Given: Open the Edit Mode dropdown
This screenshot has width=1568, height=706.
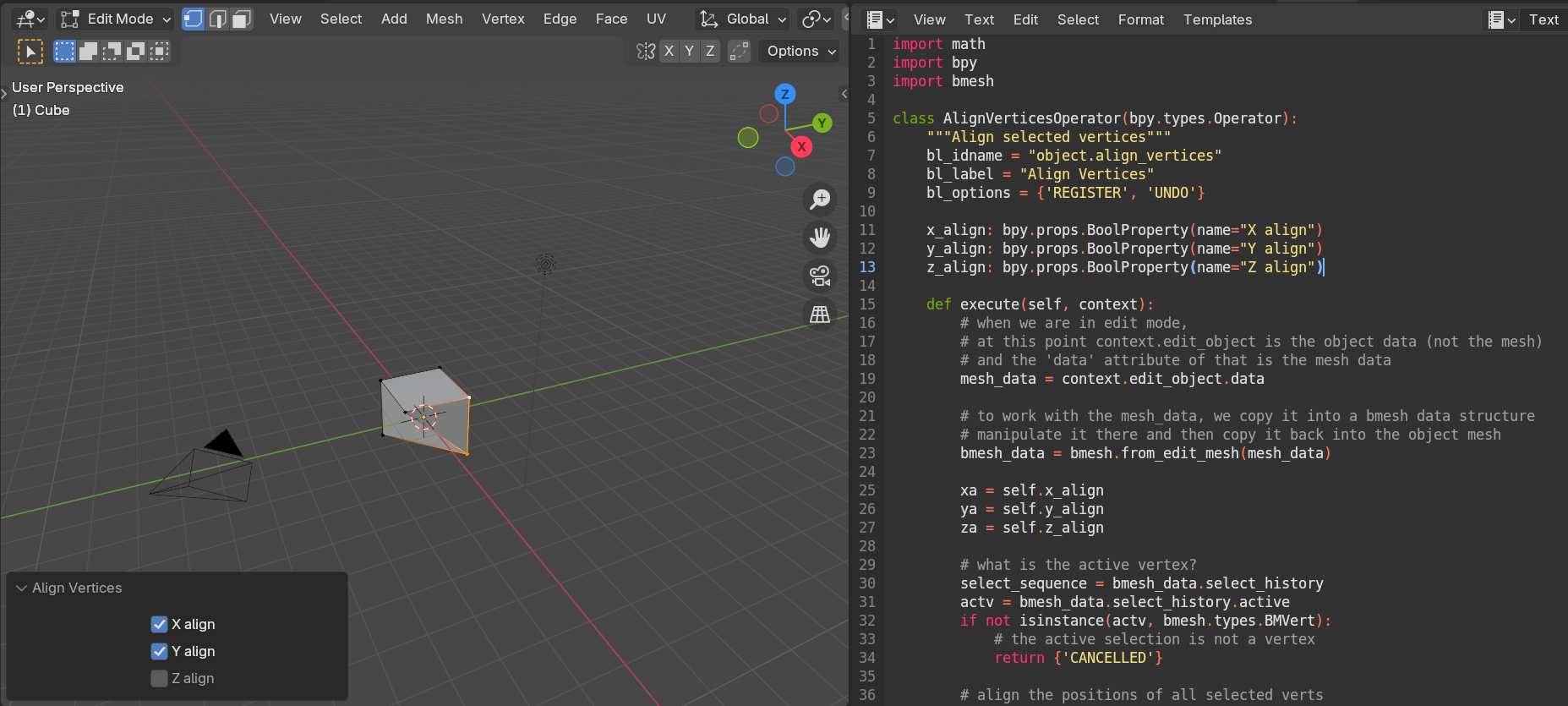Looking at the screenshot, I should coord(116,19).
